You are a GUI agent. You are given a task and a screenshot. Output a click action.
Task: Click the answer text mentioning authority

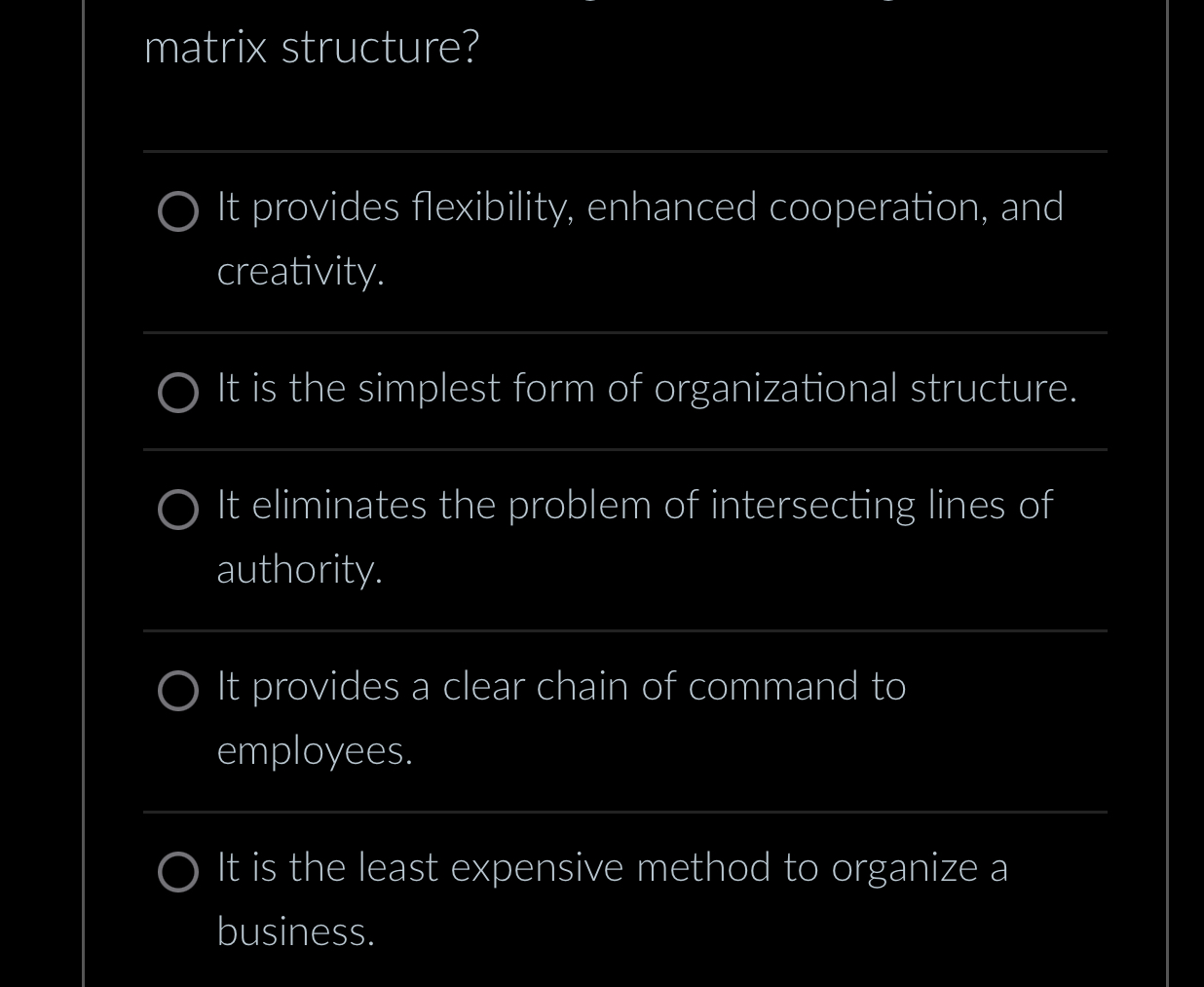tap(299, 570)
